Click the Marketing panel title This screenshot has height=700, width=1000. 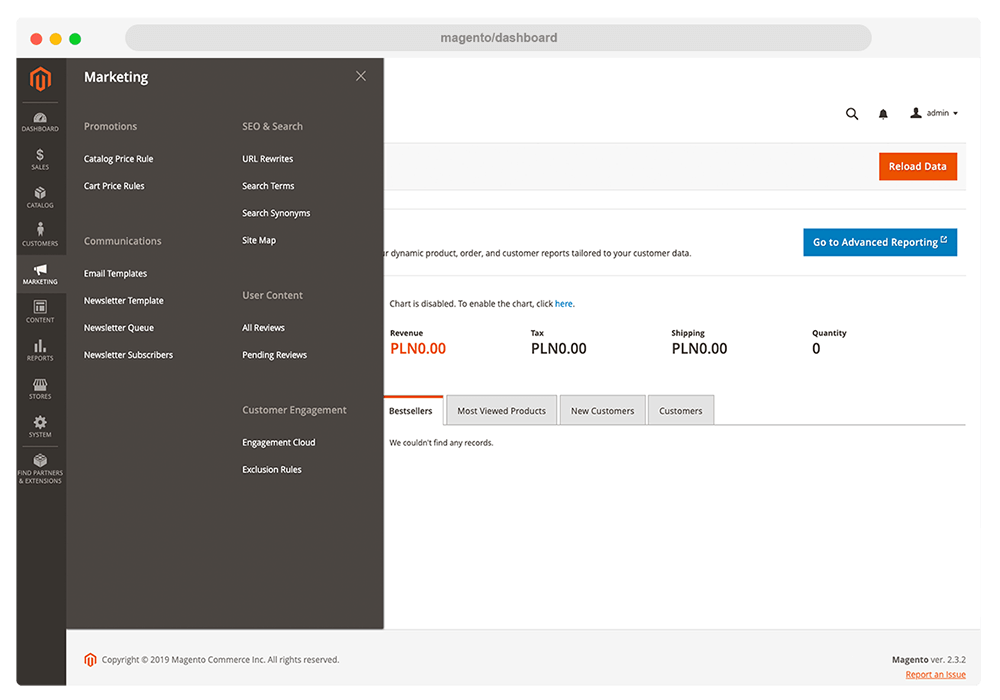click(x=116, y=77)
